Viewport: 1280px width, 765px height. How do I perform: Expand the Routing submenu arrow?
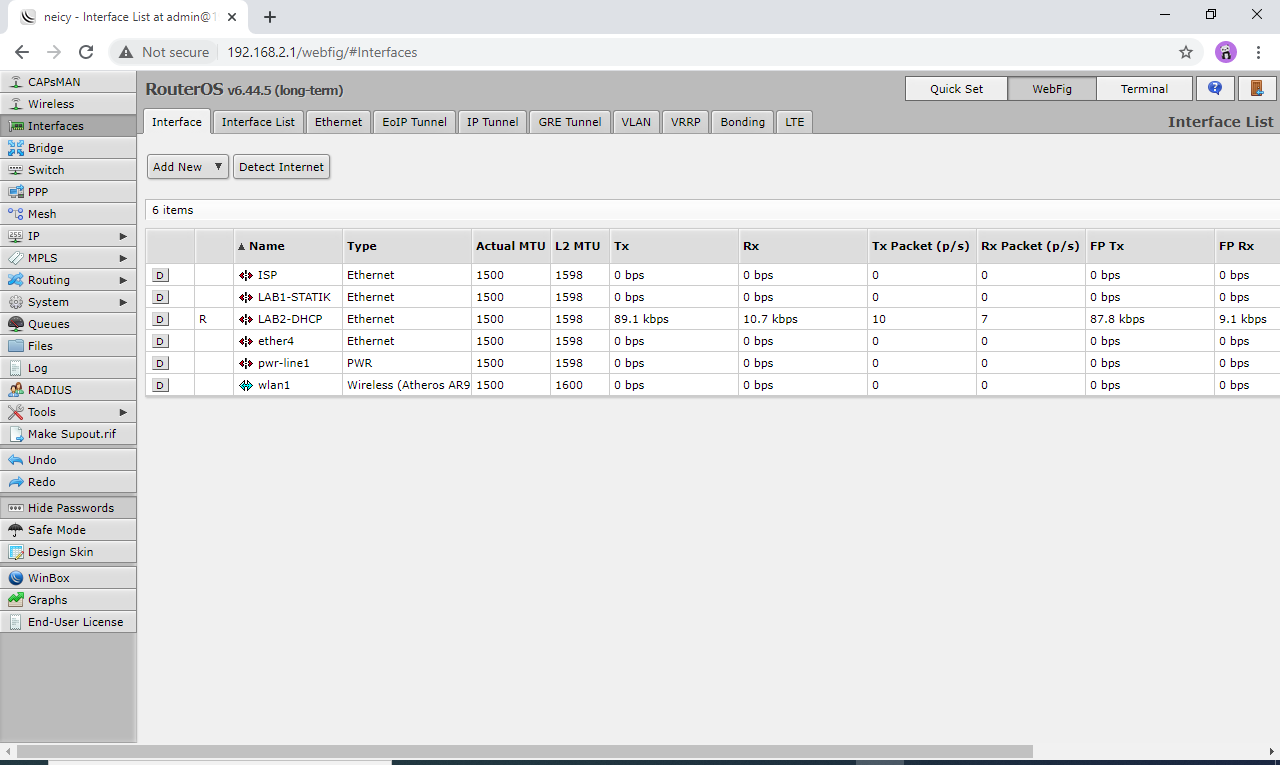point(123,280)
